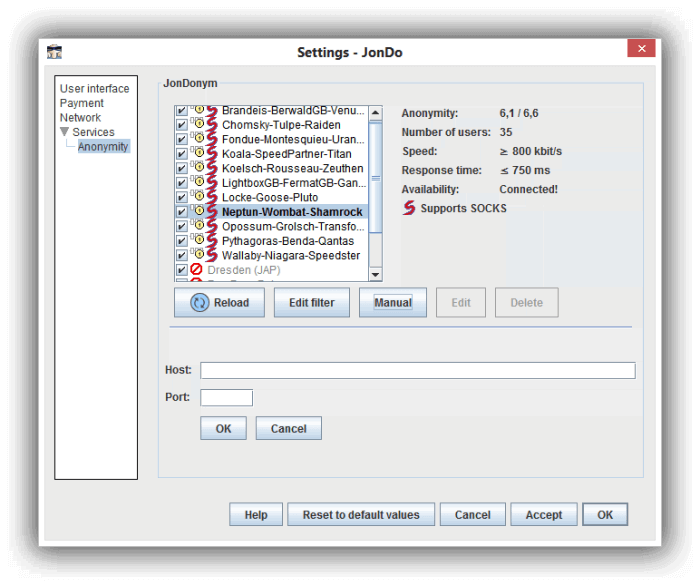Click the SOCKS icon beside Wallaby-Niagara-Speedster
Viewport: 700px width, 585px height.
[212, 255]
